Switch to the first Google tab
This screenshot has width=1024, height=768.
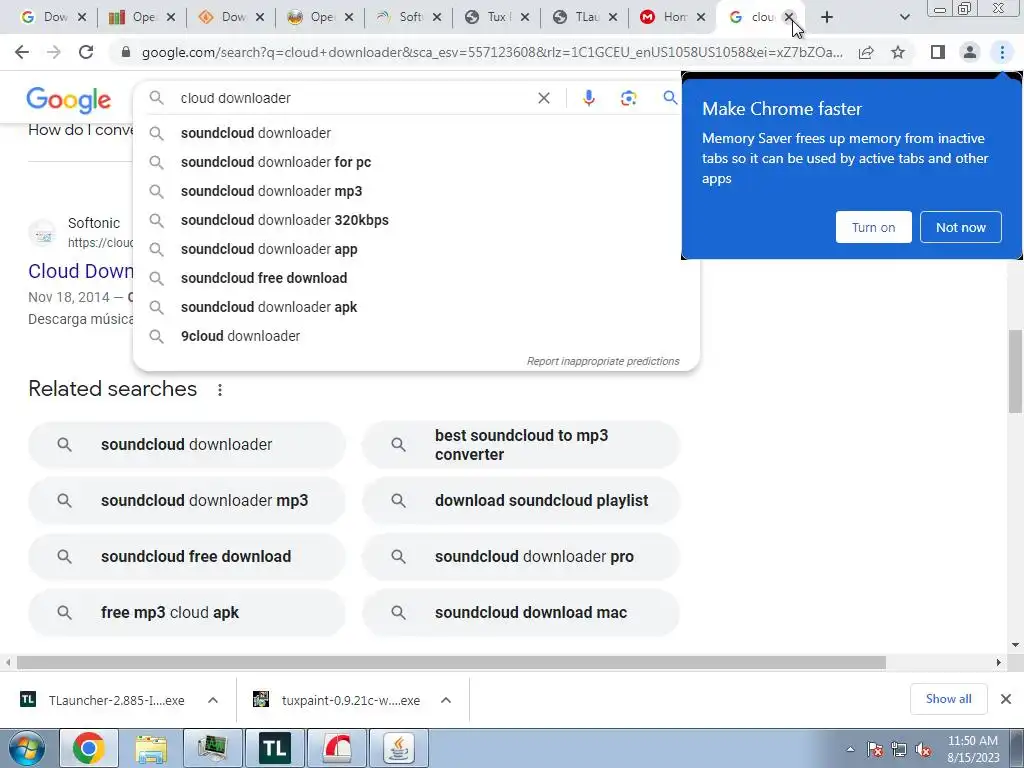point(46,17)
